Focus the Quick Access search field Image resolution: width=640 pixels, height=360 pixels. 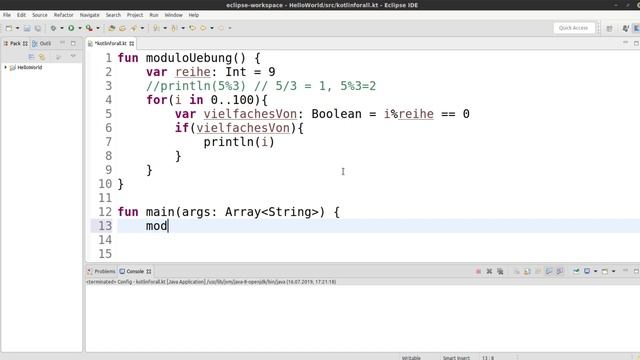[x=573, y=28]
